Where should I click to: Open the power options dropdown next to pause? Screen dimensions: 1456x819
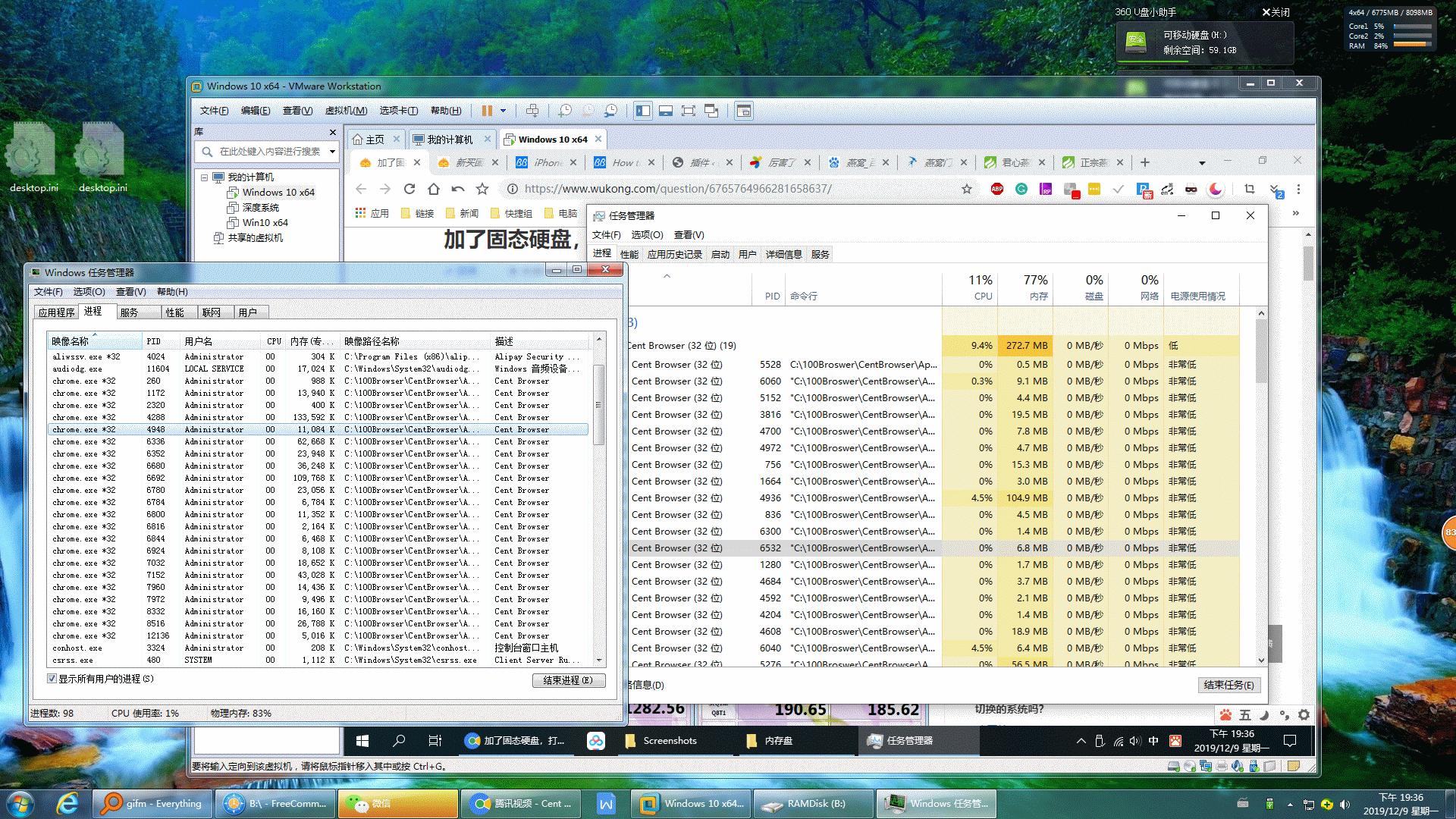coord(503,111)
